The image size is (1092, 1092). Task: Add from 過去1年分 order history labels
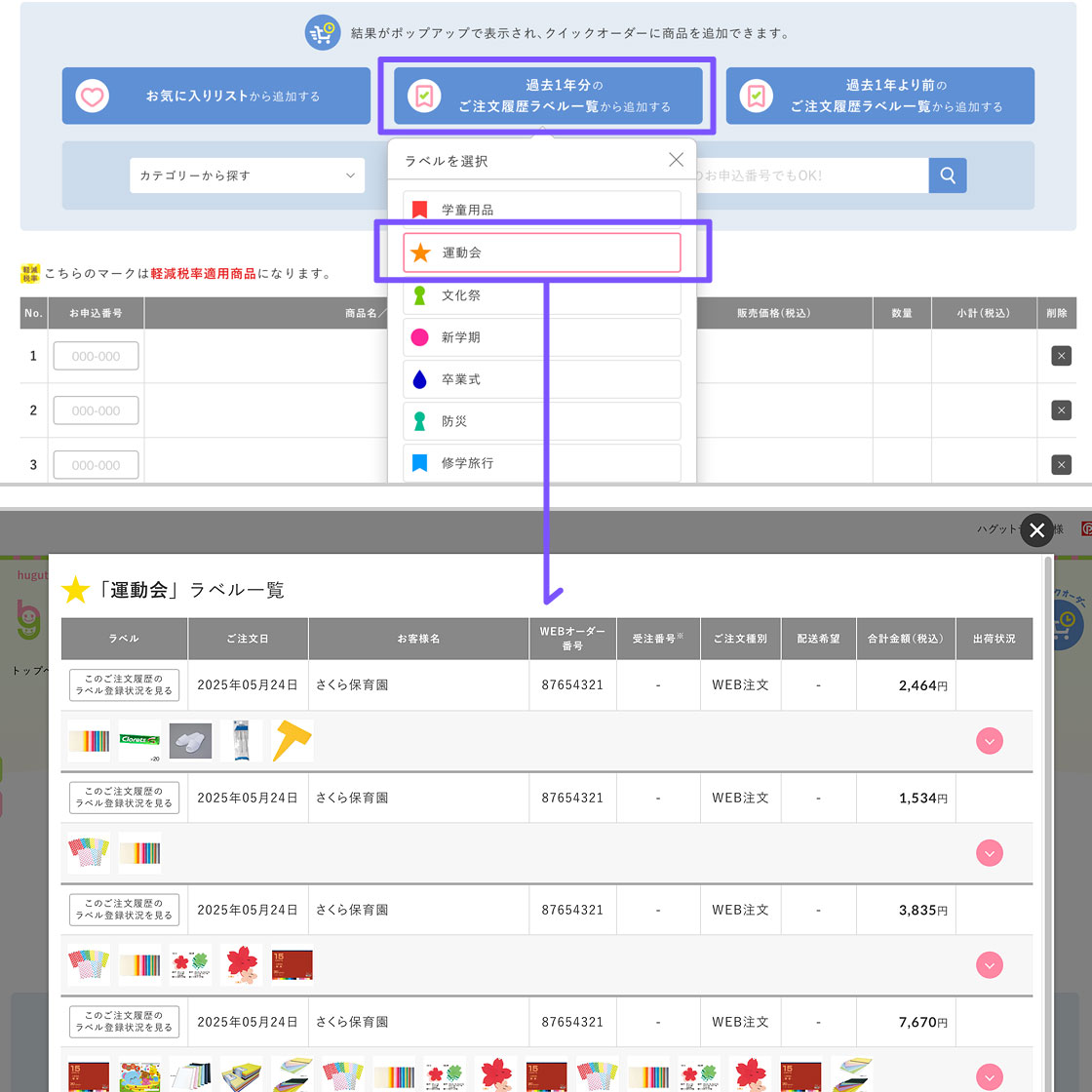click(548, 96)
